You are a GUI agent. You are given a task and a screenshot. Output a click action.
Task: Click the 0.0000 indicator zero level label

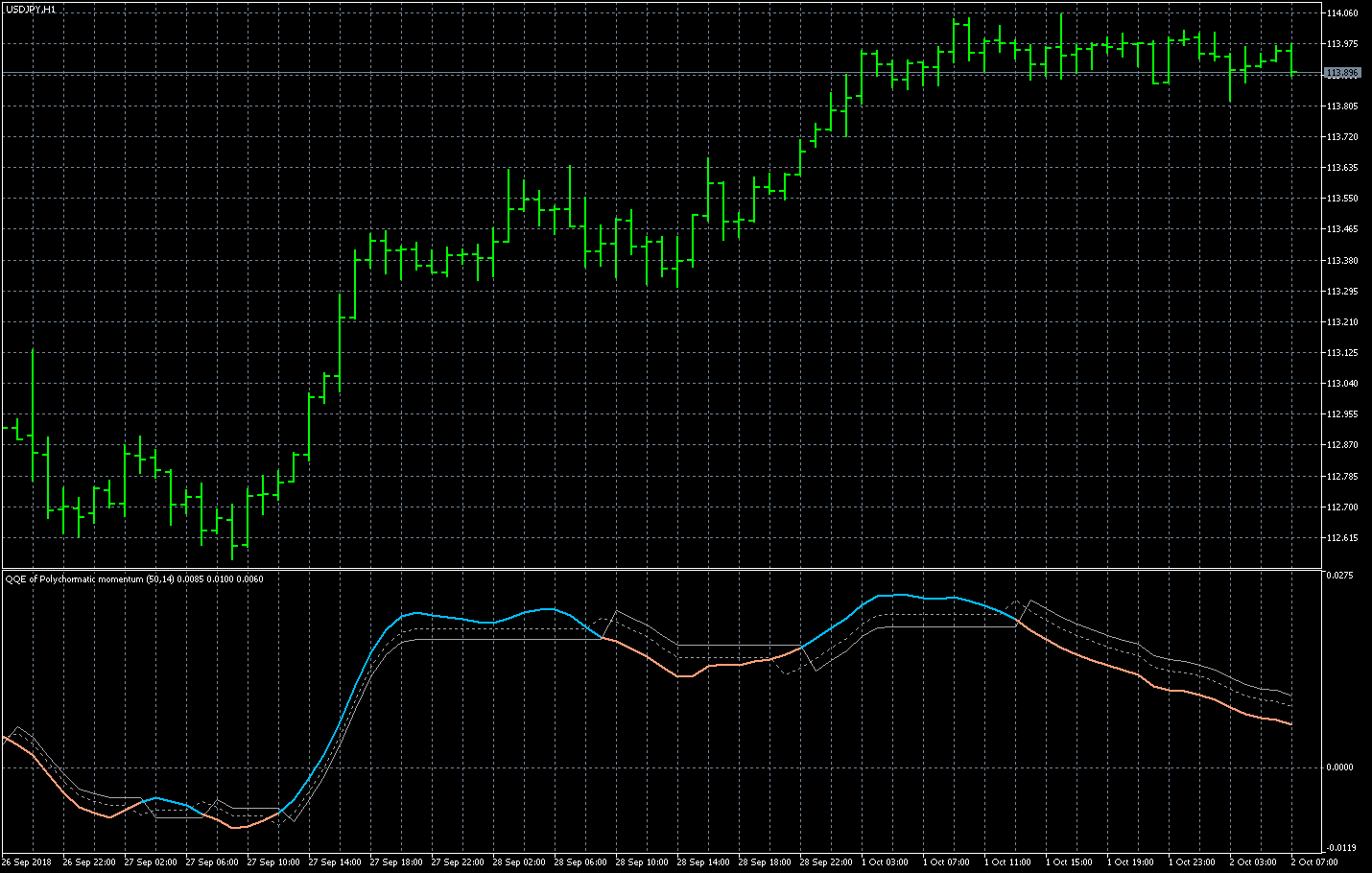click(1339, 767)
